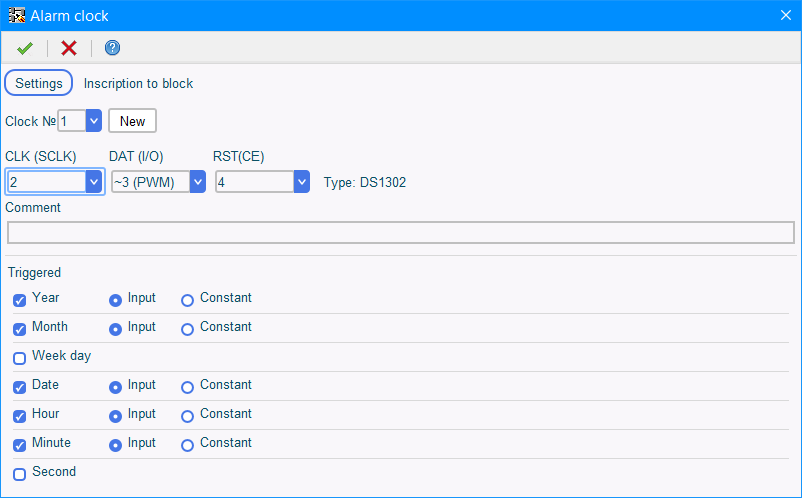Click the Clock № value field showing 1
The image size is (802, 498).
point(72,121)
